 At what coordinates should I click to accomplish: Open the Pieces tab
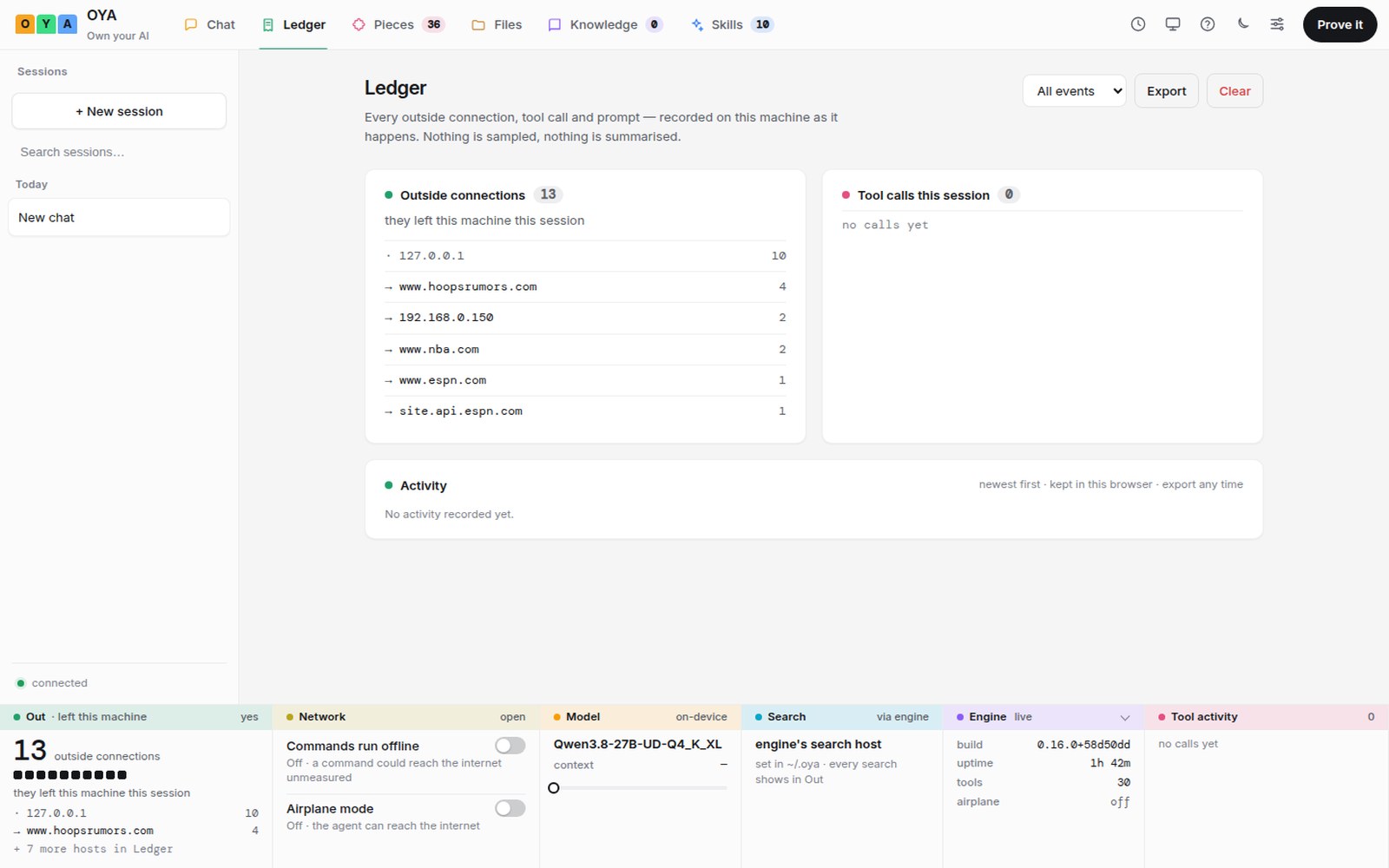(398, 24)
